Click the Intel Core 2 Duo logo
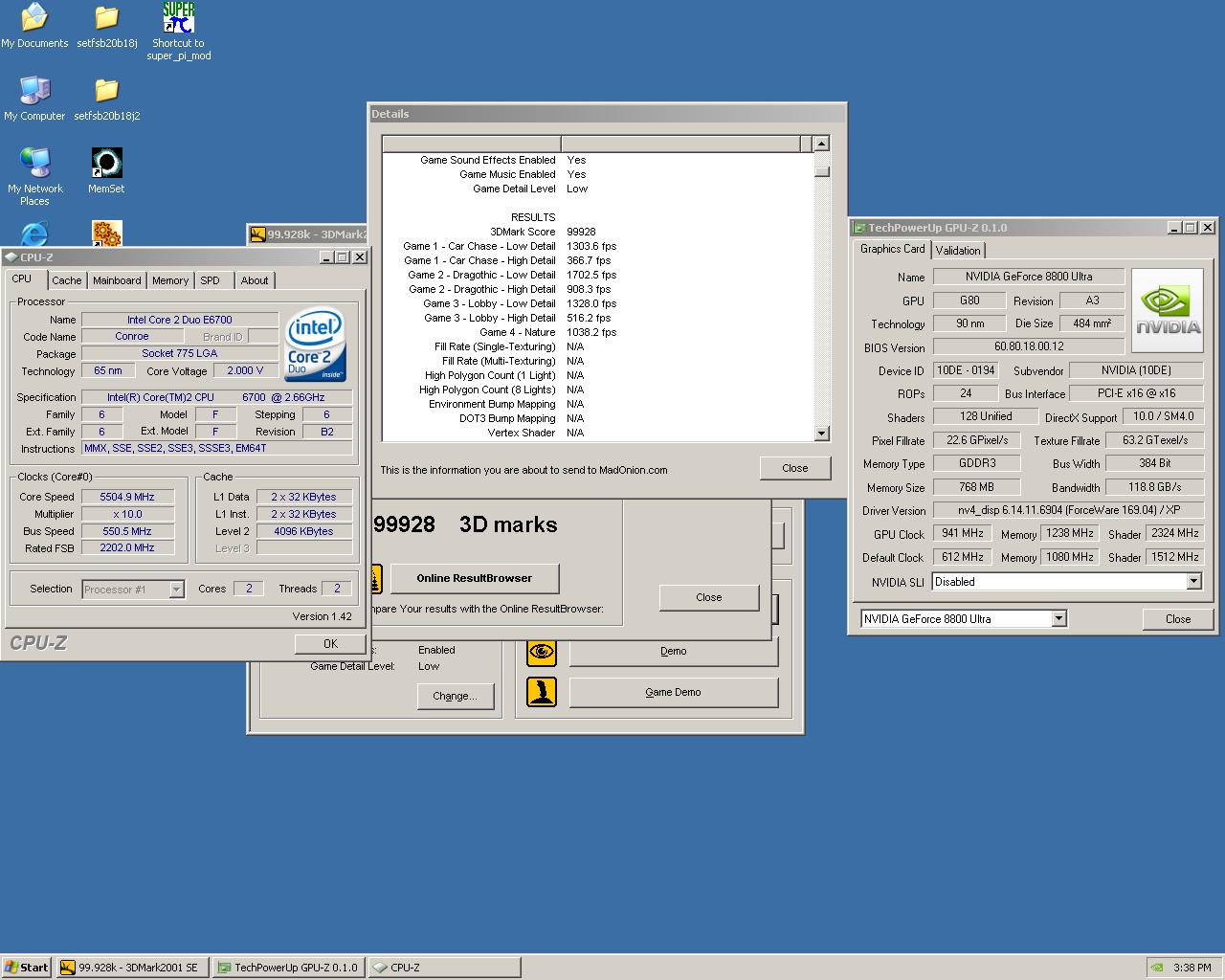1225x980 pixels. pos(315,345)
